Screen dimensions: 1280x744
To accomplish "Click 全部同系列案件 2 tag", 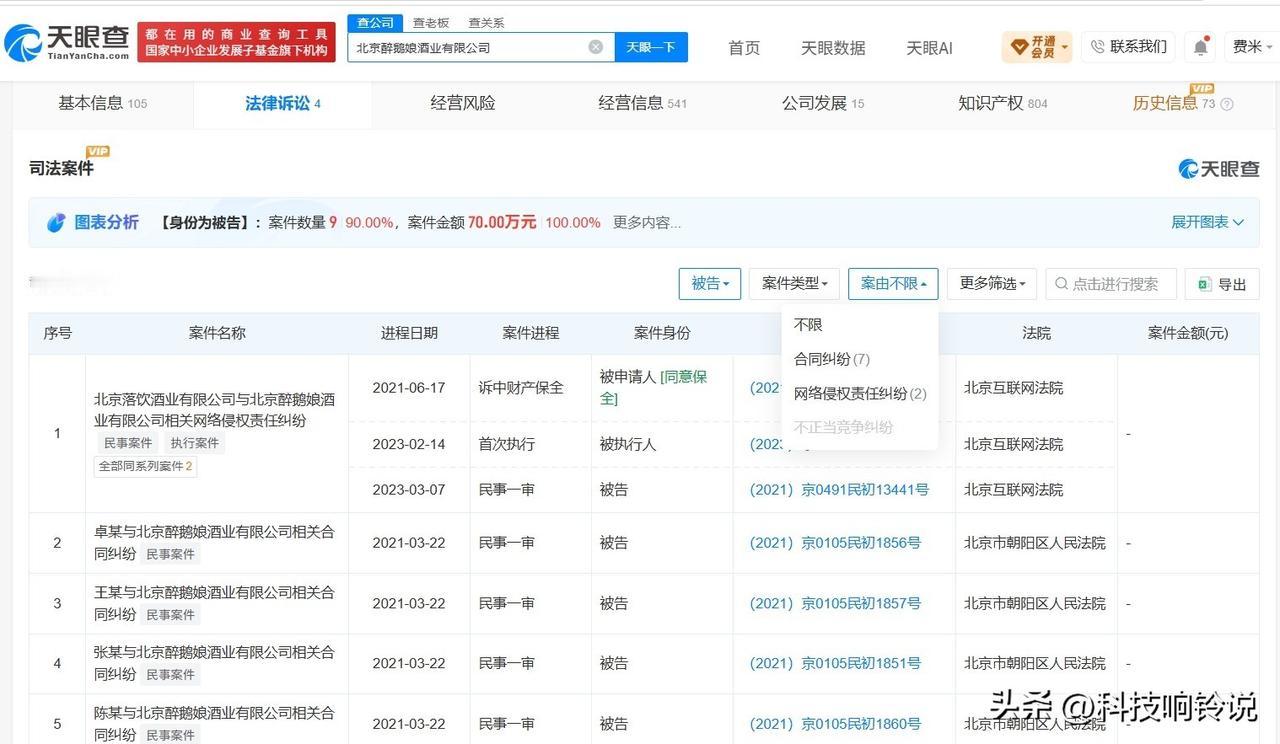I will [x=145, y=466].
